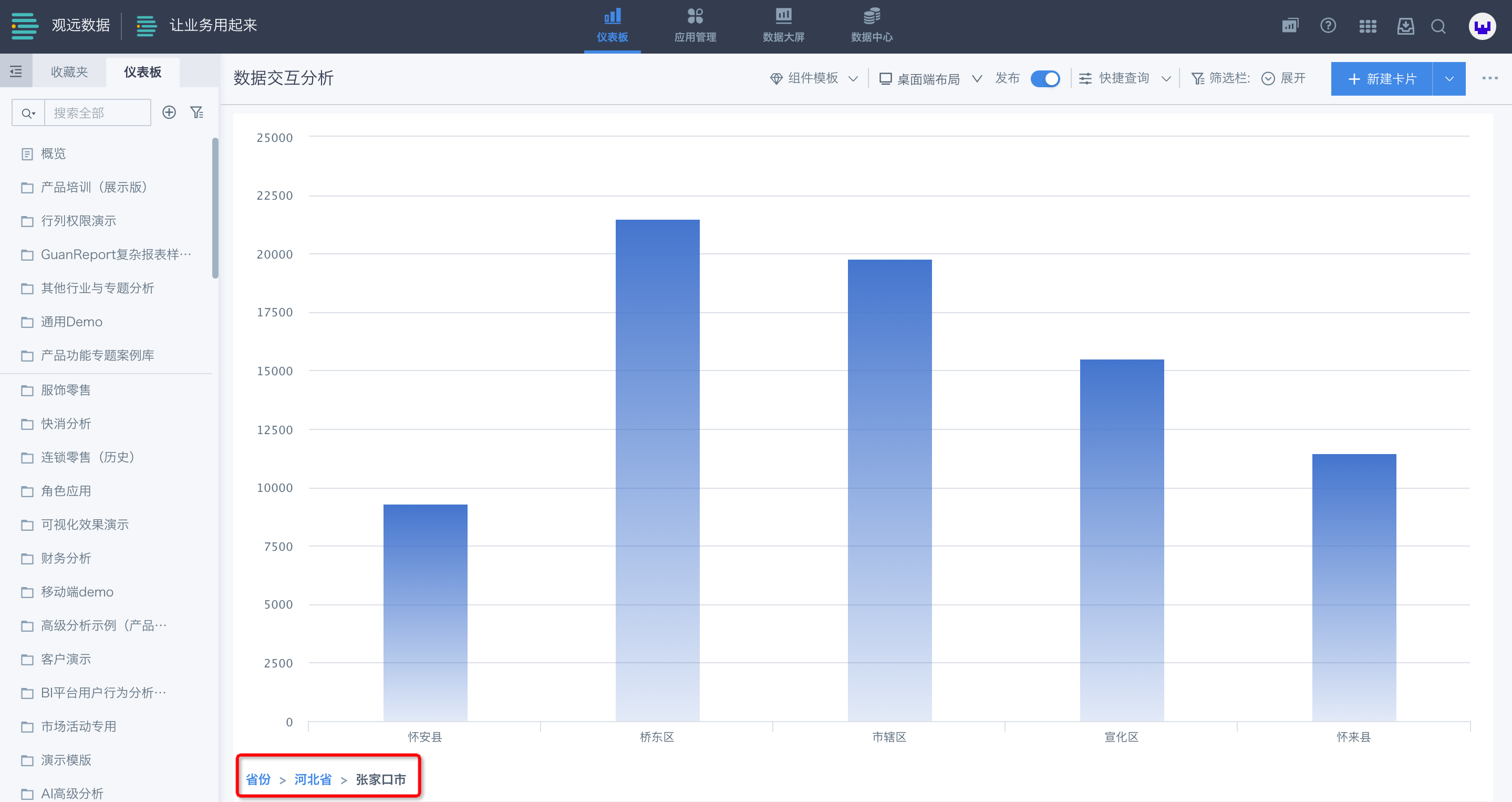Collapse the left sidebar with the menu icon
Image resolution: width=1512 pixels, height=802 pixels.
point(16,71)
